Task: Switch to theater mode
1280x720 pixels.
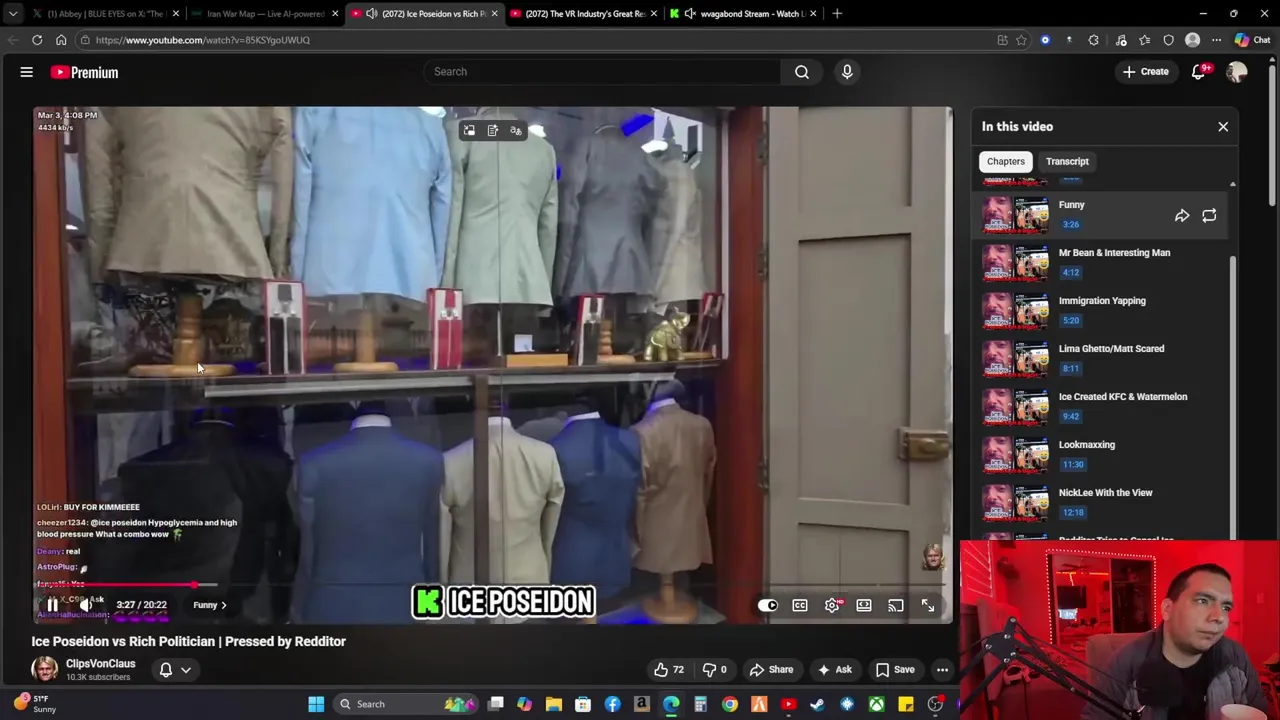Action: (864, 605)
